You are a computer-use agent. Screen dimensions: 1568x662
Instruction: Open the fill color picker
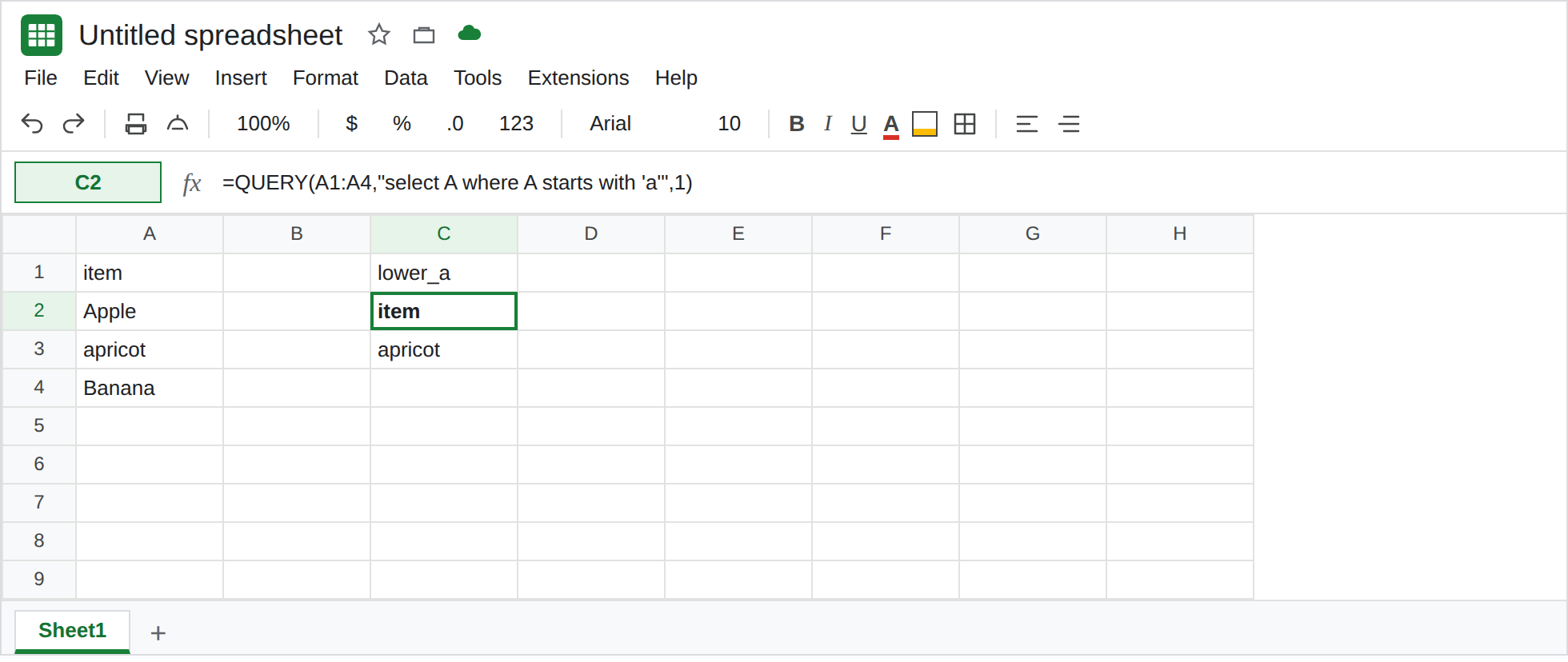925,124
